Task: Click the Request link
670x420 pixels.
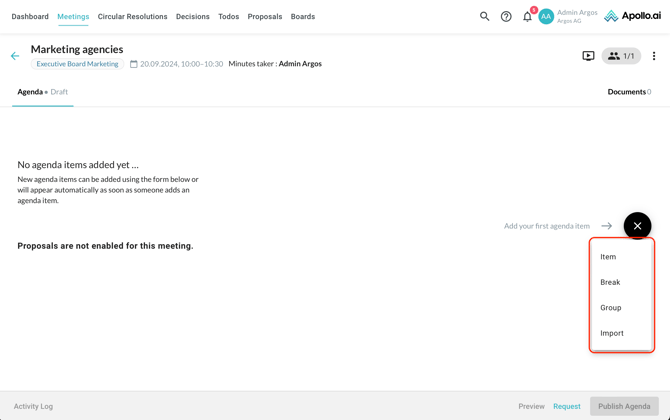Action: coord(566,406)
